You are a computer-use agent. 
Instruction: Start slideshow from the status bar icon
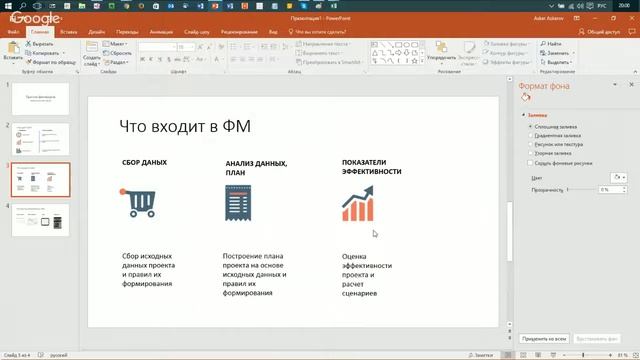[553, 355]
